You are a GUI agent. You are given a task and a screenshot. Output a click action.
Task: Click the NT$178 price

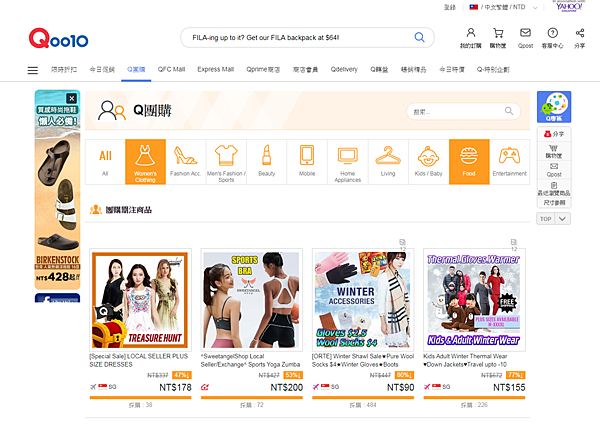[175, 388]
